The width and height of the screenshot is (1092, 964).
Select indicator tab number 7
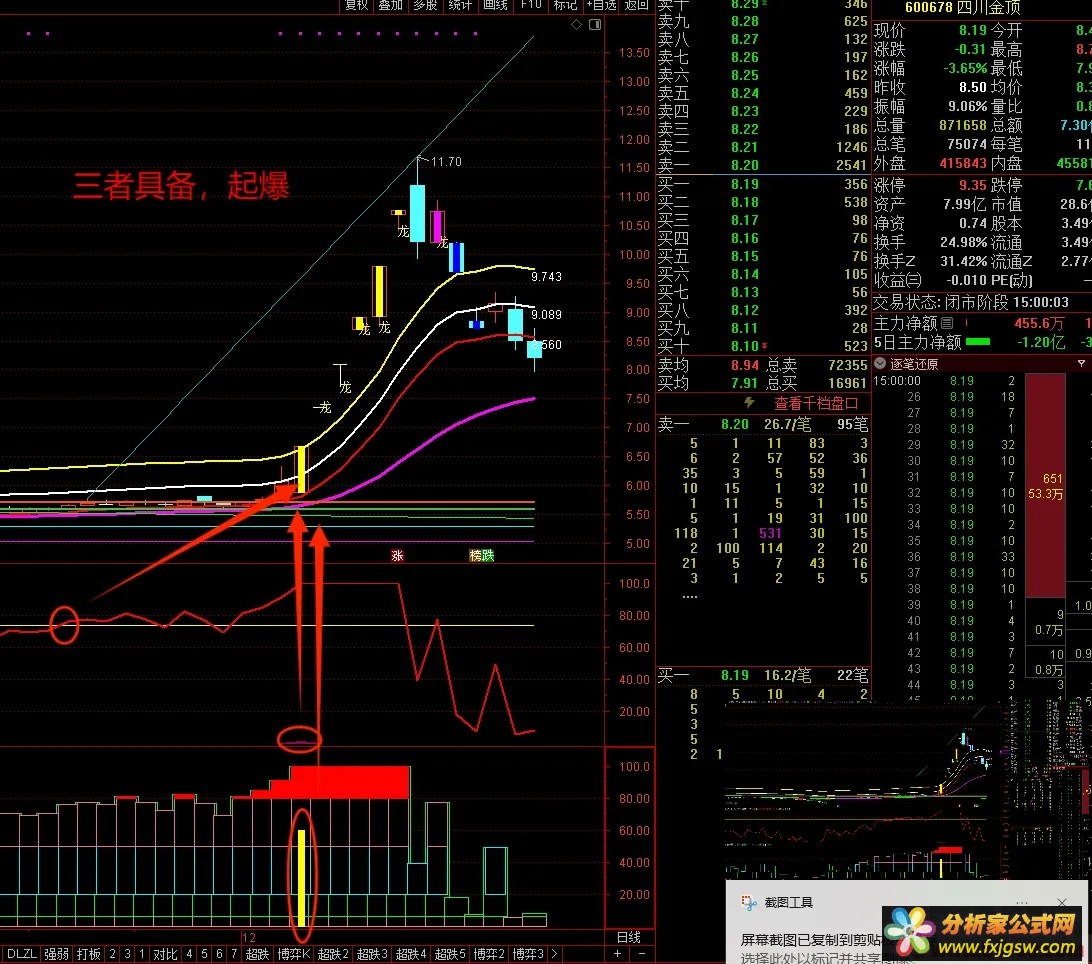coord(234,954)
